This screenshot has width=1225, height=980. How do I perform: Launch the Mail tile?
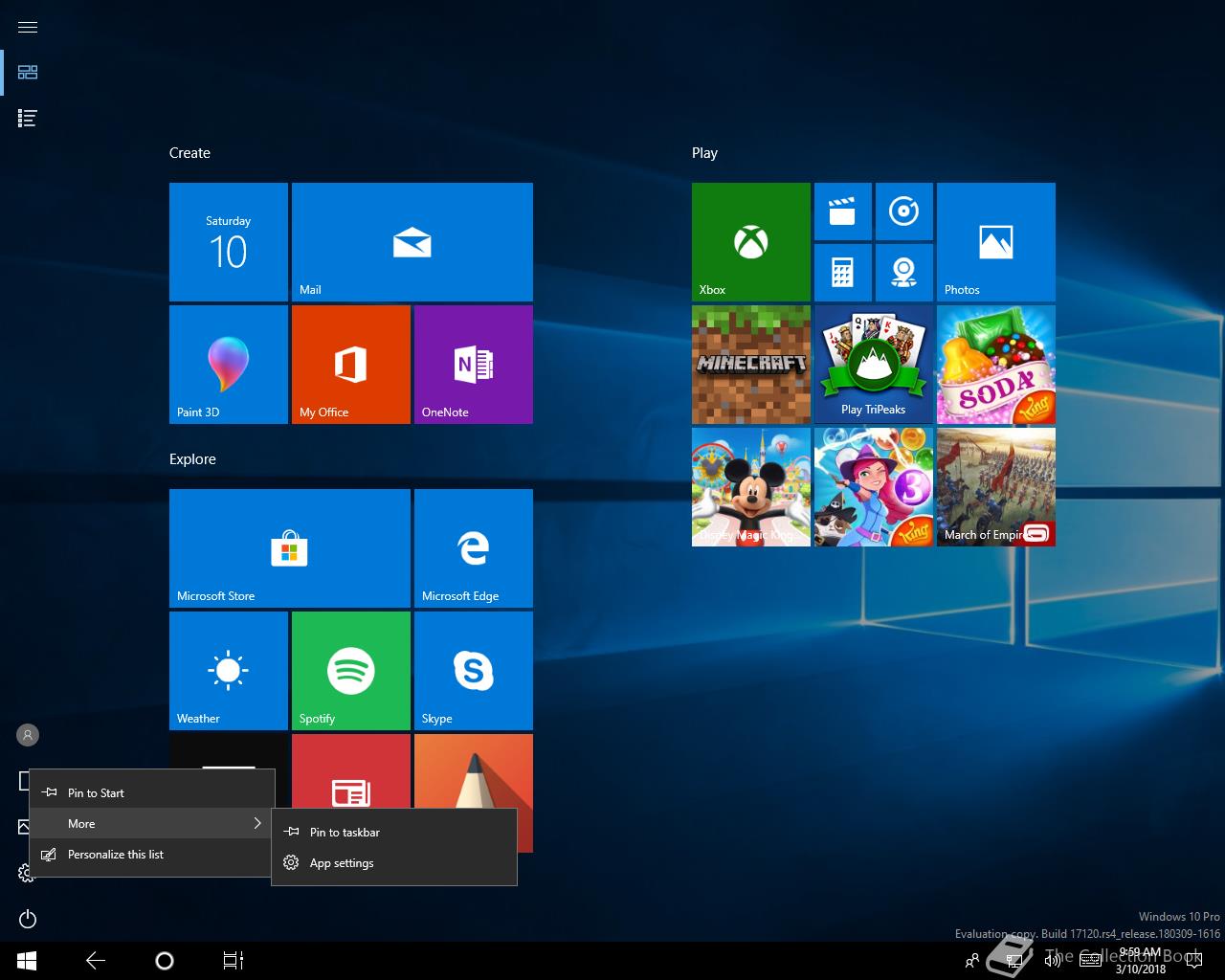412,242
